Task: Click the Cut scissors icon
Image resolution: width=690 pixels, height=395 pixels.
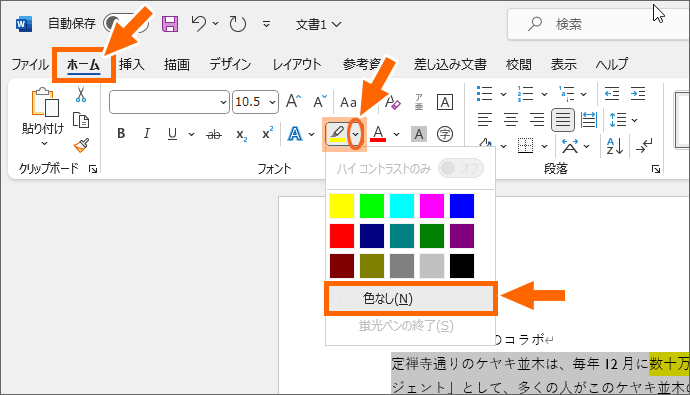Action: tap(81, 95)
